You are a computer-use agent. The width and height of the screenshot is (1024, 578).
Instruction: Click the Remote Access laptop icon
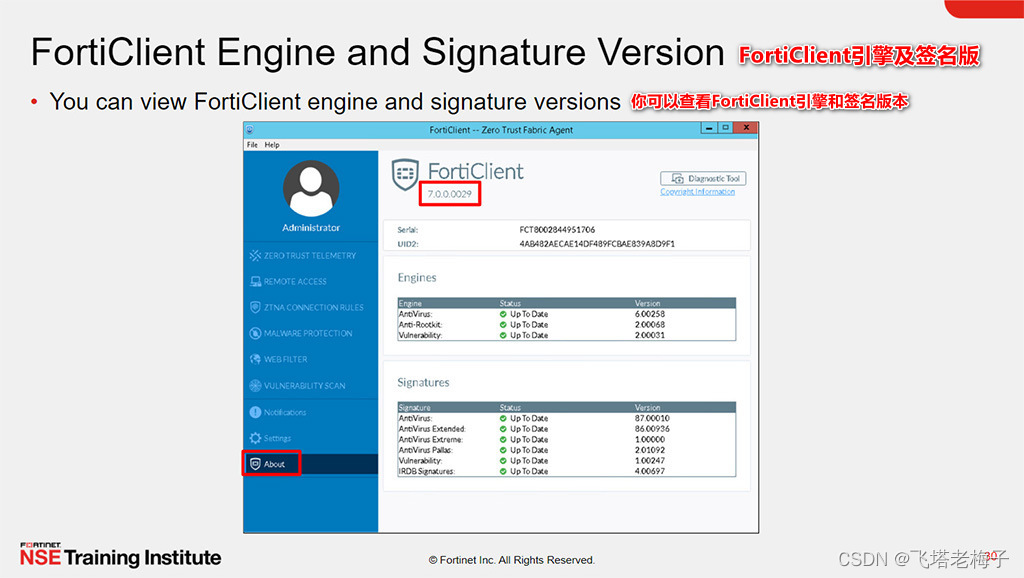pos(255,281)
